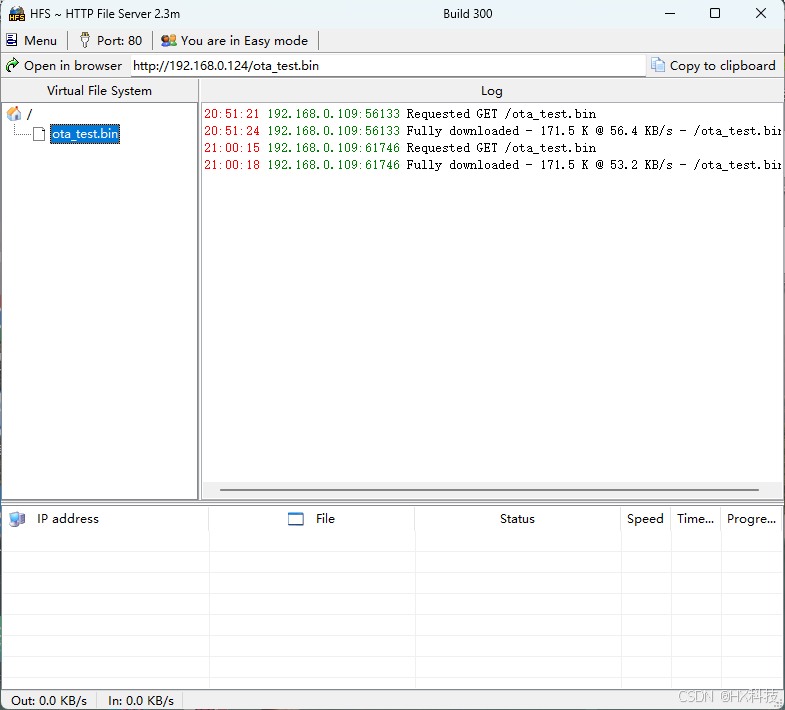Click the Easy mode users icon
The width and height of the screenshot is (785, 710).
(x=169, y=40)
